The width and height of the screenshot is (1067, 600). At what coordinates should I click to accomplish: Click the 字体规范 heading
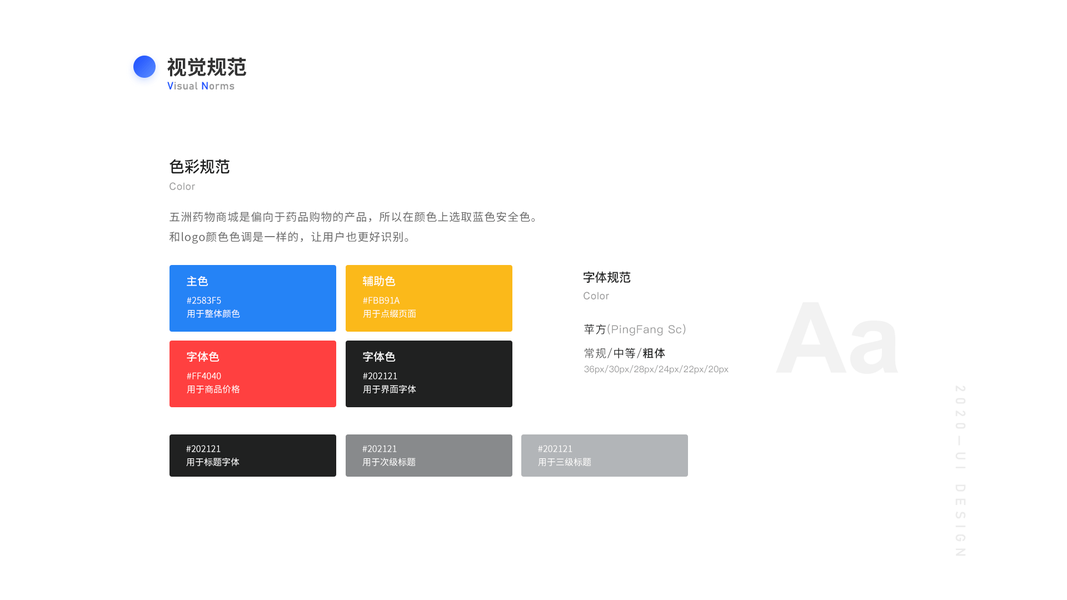607,278
